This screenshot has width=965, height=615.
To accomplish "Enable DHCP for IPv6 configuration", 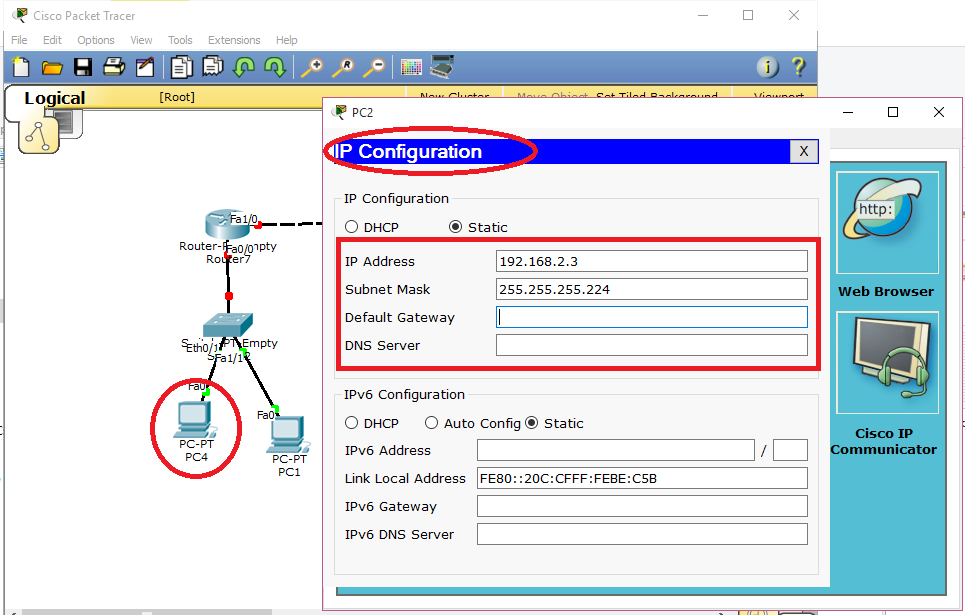I will click(351, 422).
